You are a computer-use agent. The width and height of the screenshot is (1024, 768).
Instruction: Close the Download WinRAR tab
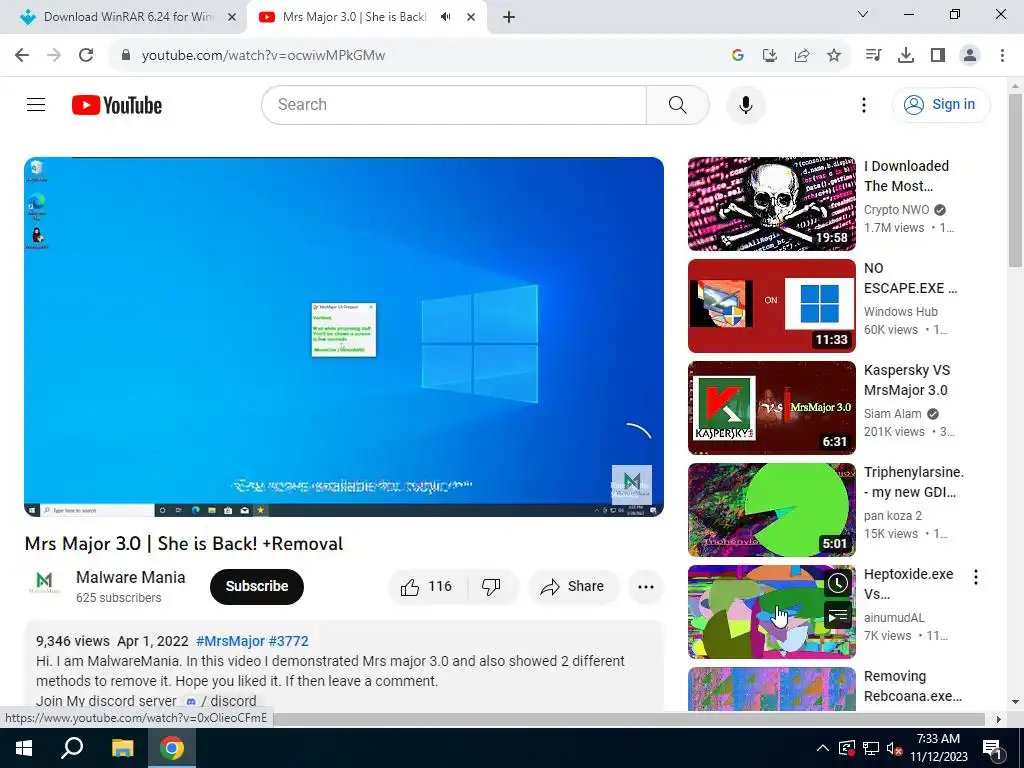(x=231, y=18)
